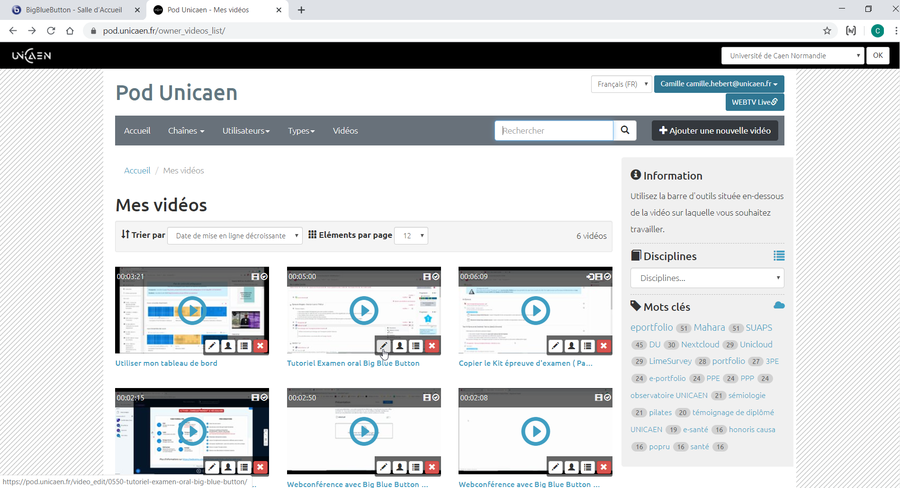900x488 pixels.
Task: Open list icon for 'Tutoriel Examen oral' video
Action: pos(416,346)
